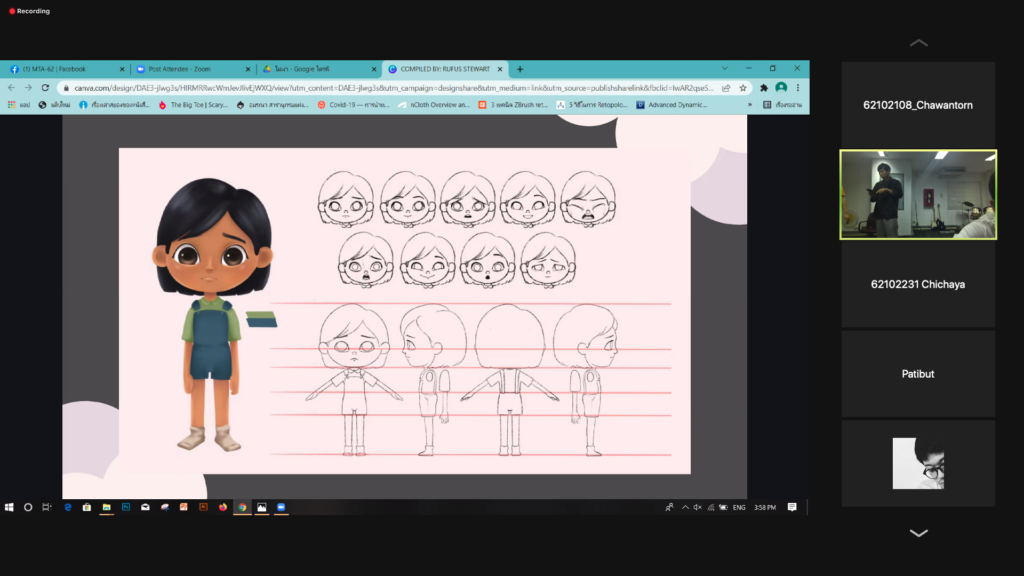Viewport: 1024px width, 576px height.
Task: Open network status in tray
Action: pyautogui.click(x=711, y=507)
